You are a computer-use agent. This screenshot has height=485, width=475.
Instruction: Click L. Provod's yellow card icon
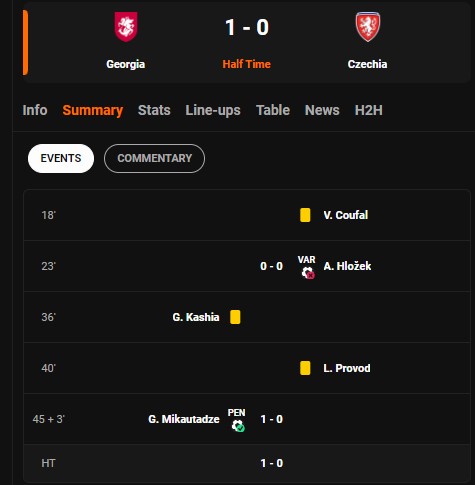305,368
